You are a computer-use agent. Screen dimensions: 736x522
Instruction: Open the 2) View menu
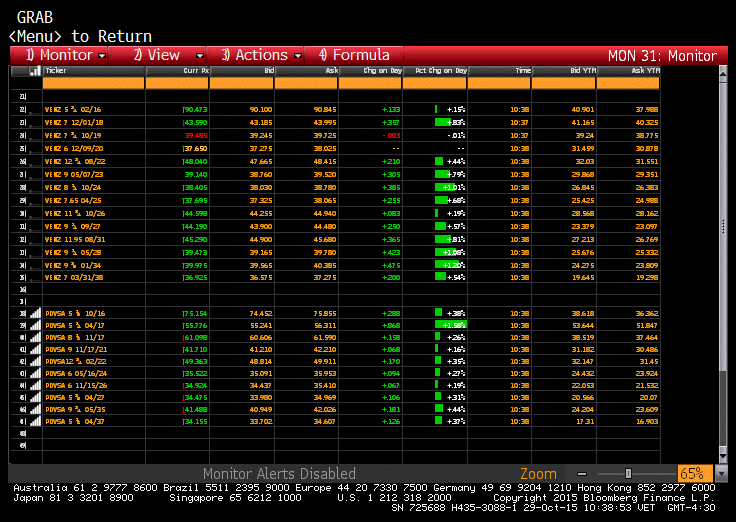(x=157, y=55)
